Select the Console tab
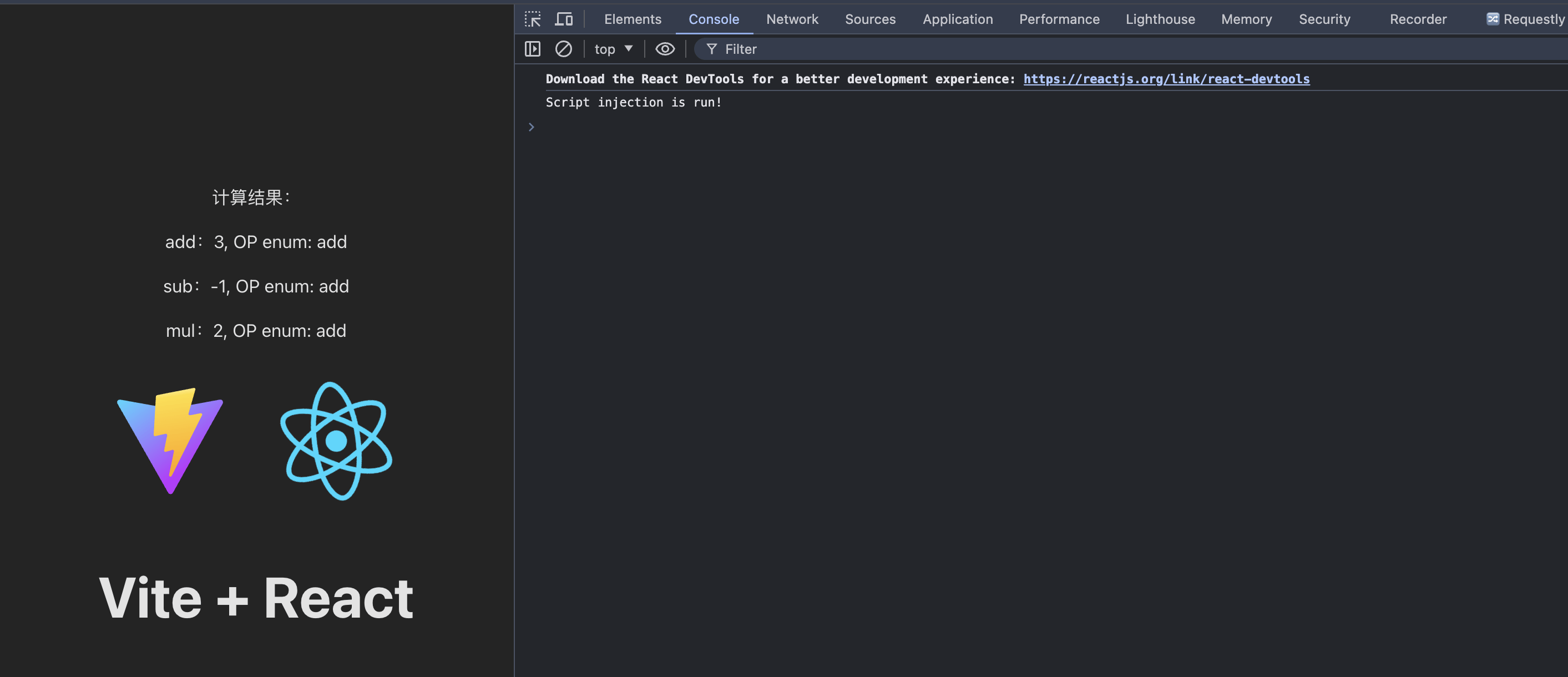 tap(714, 19)
